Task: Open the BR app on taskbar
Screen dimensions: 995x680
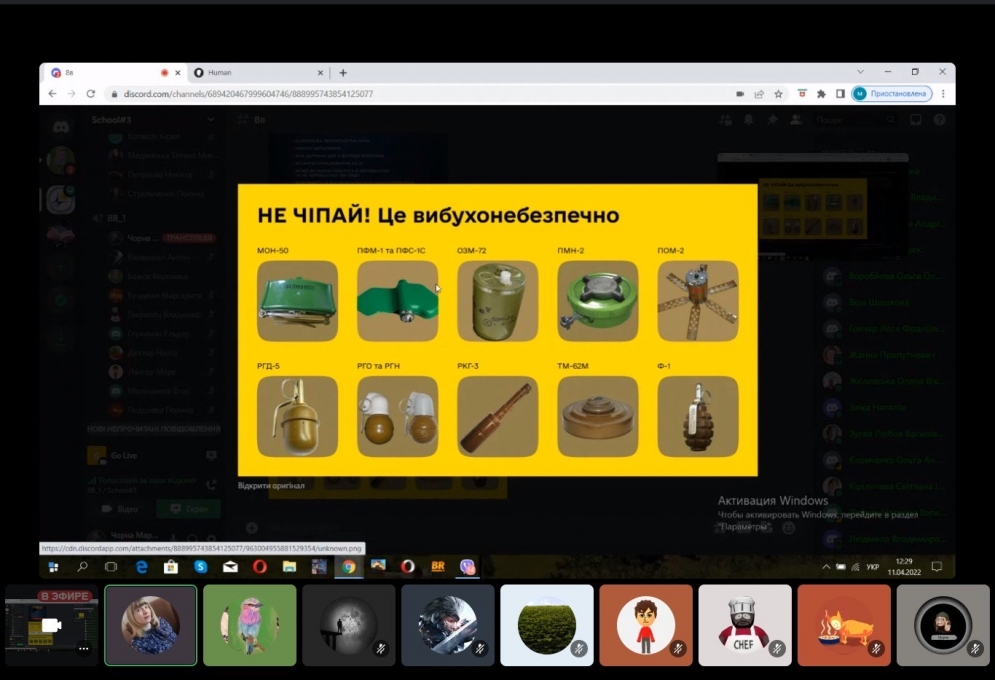Action: [x=438, y=567]
